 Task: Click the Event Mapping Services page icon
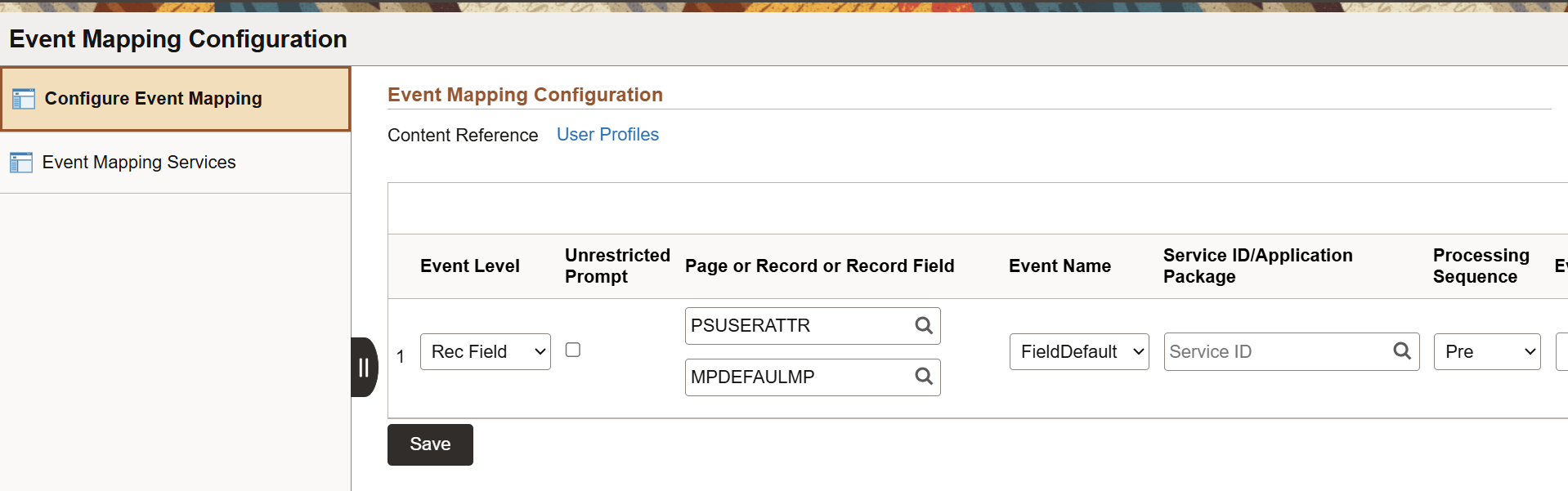pyautogui.click(x=21, y=163)
